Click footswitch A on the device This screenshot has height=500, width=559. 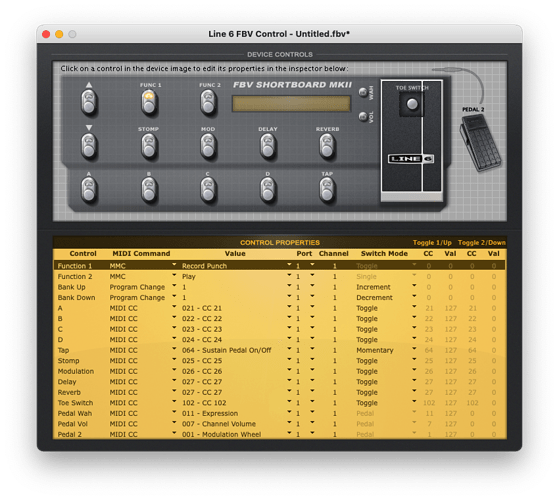point(89,190)
